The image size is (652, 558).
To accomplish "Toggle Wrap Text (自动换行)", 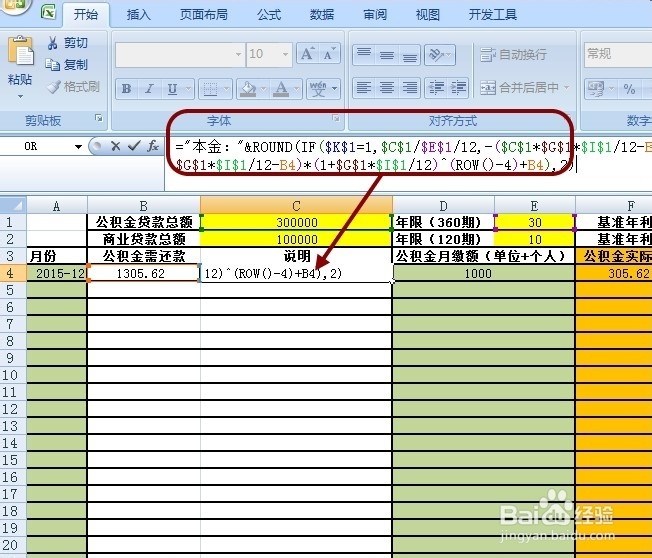I will [513, 54].
